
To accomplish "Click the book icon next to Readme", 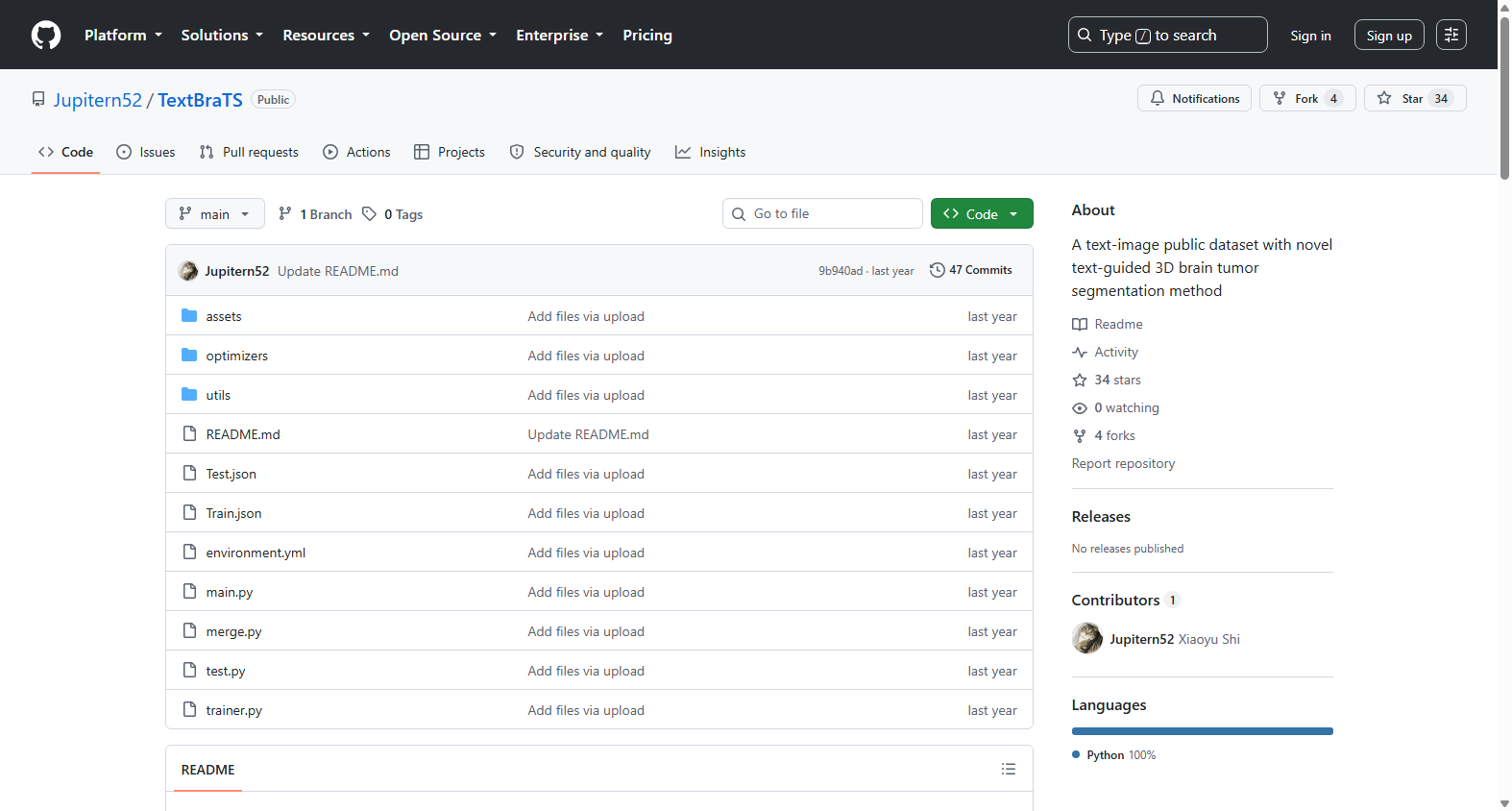I will [x=1080, y=325].
